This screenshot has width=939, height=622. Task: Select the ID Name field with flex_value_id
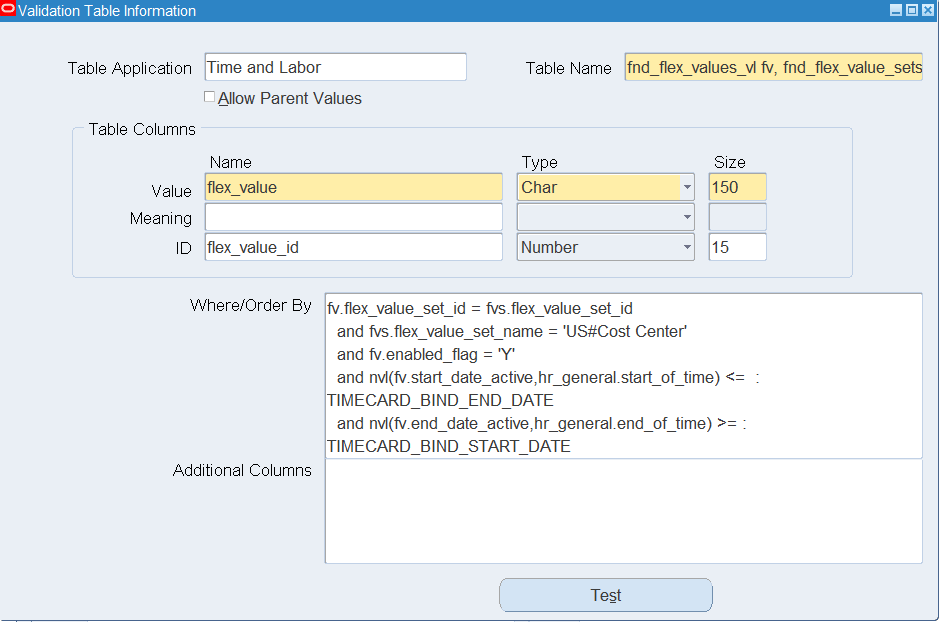[353, 247]
